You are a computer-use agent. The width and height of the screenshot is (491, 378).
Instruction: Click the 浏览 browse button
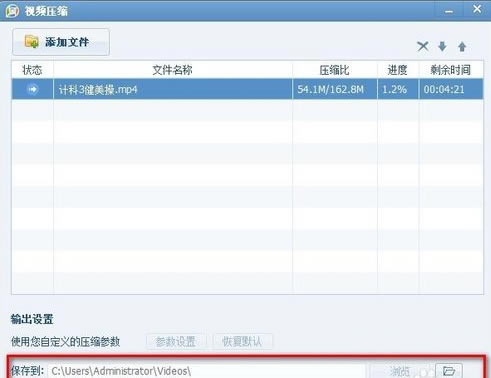tap(400, 371)
